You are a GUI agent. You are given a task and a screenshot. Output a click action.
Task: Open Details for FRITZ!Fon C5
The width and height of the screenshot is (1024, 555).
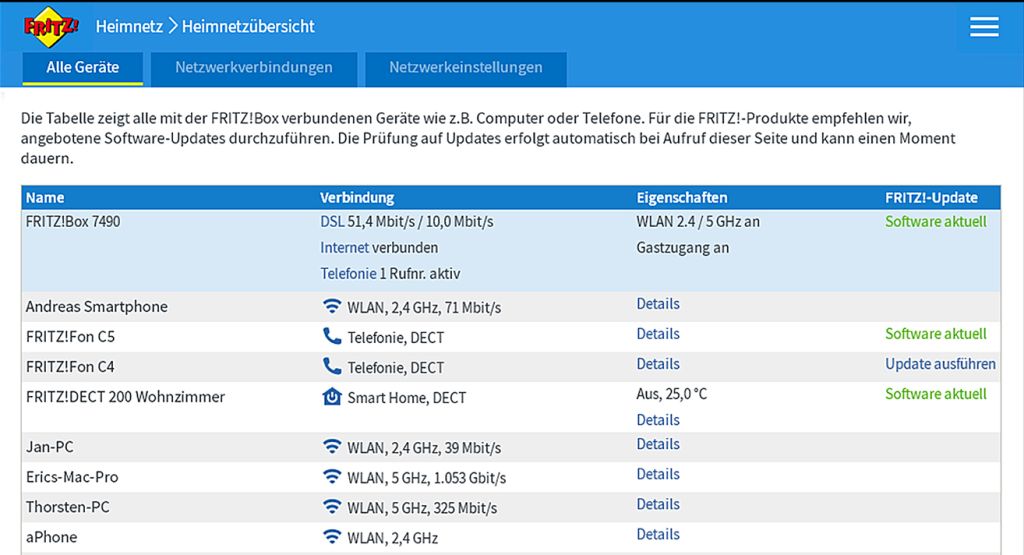[658, 334]
